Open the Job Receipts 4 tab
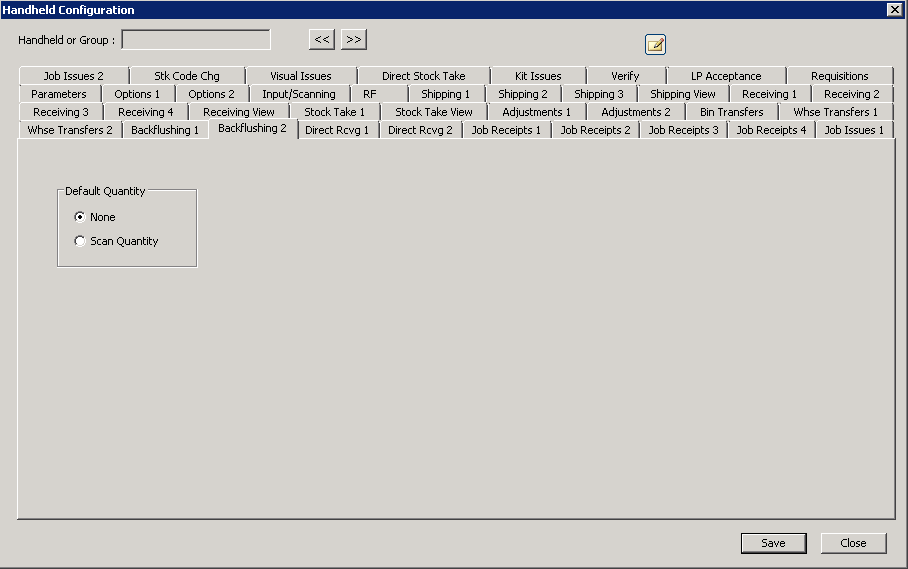 pyautogui.click(x=771, y=130)
